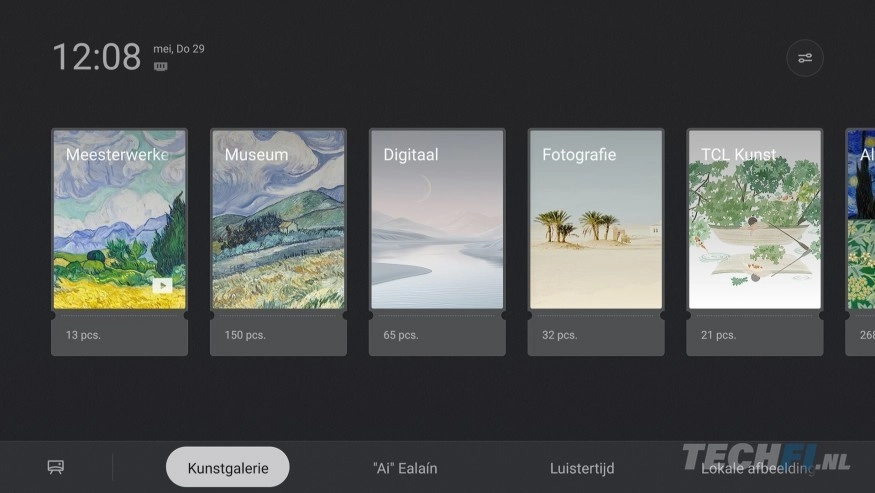The image size is (875, 493).
Task: Select the Kunstgalerie tab
Action: click(228, 467)
